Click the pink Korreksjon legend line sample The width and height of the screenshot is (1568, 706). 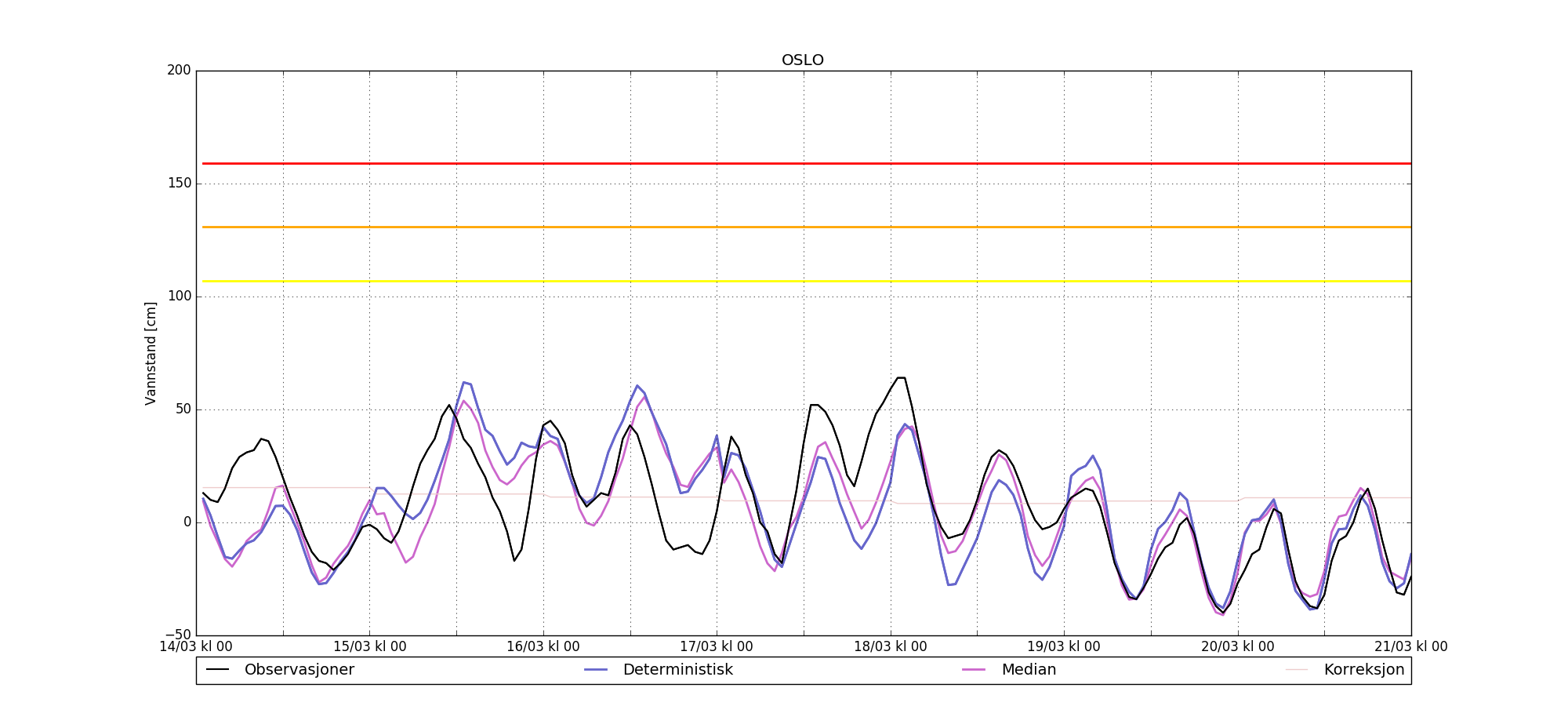[1297, 670]
